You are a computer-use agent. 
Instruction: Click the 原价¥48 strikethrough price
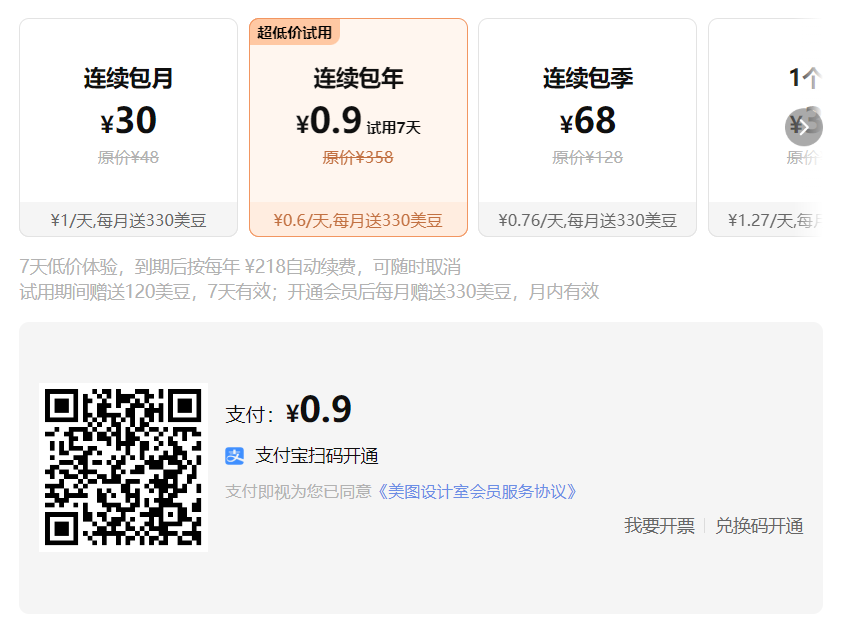coord(128,157)
